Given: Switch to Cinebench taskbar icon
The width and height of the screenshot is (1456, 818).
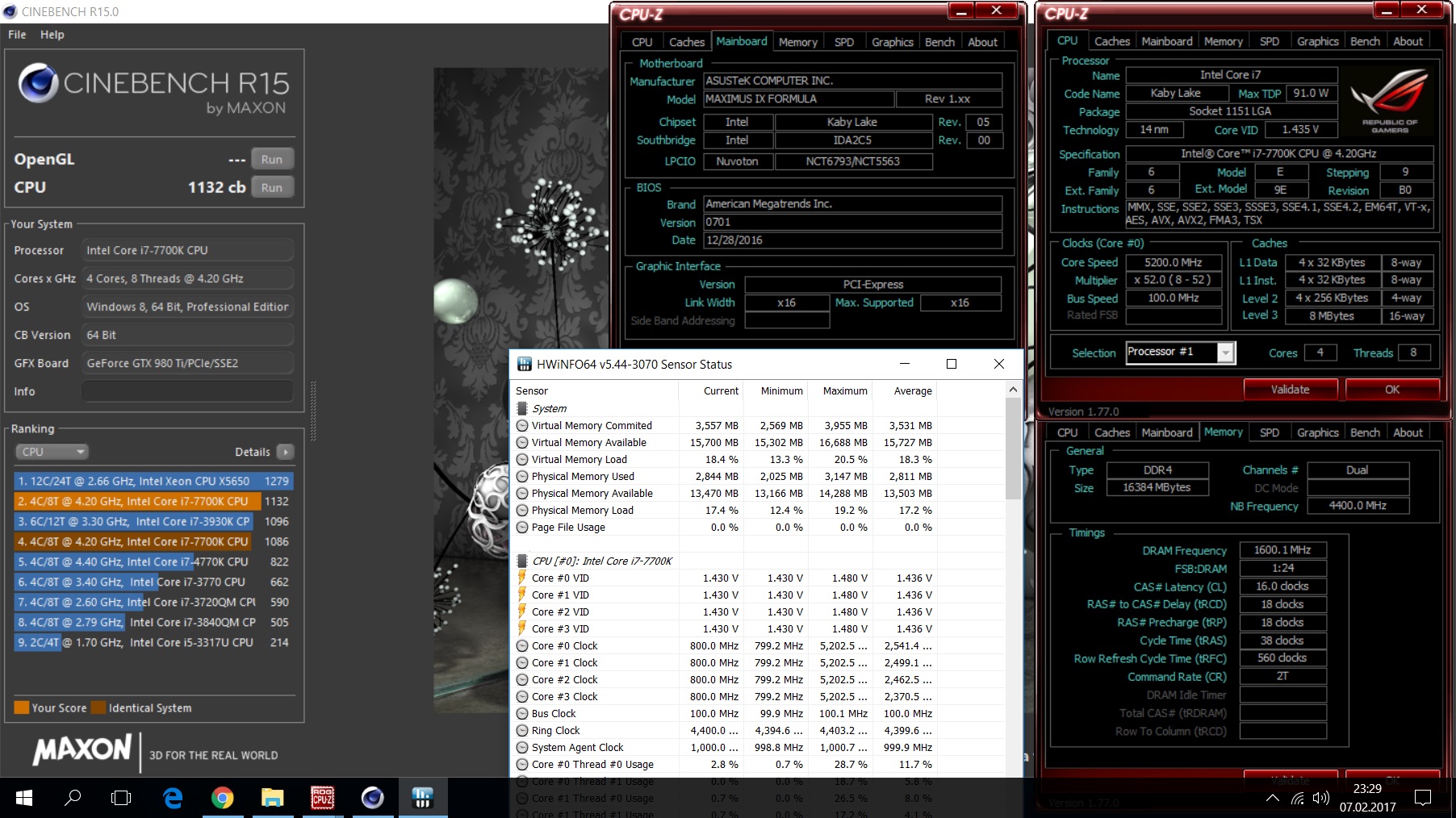Looking at the screenshot, I should pyautogui.click(x=372, y=798).
